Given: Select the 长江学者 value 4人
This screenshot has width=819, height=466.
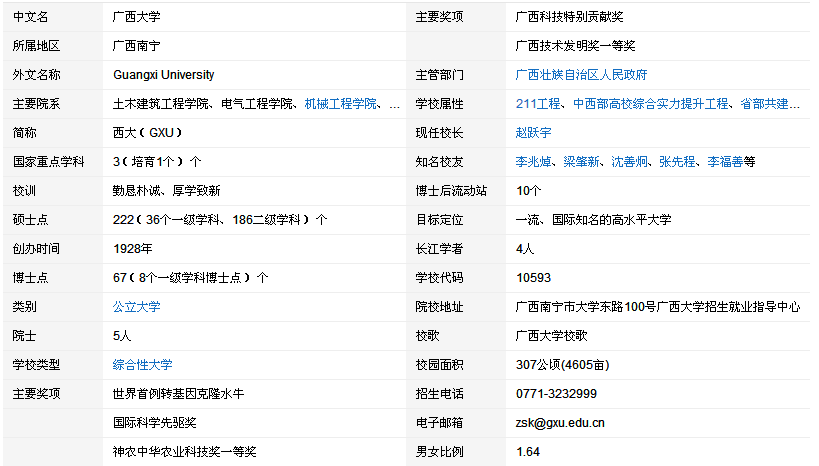Looking at the screenshot, I should (525, 249).
